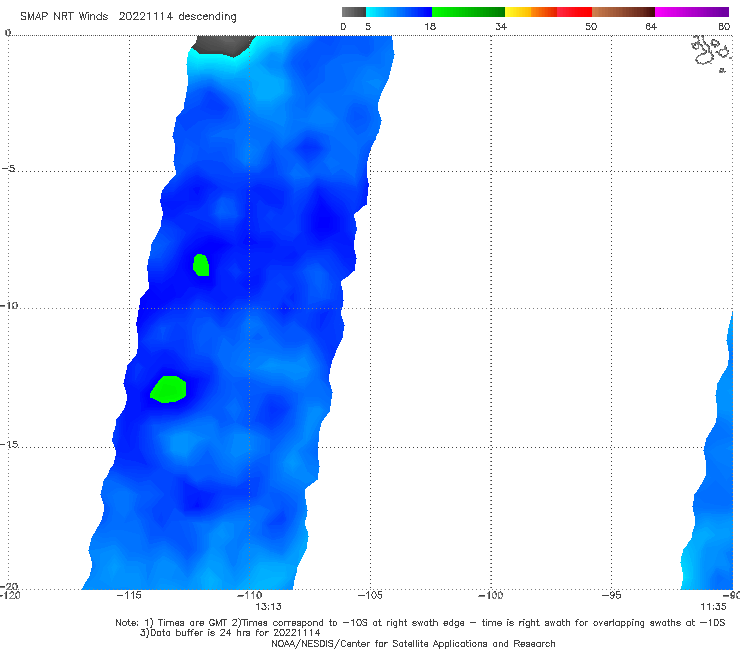Viewport: 740px width, 650px height.
Task: Click the color bar label '64'
Action: pos(651,26)
